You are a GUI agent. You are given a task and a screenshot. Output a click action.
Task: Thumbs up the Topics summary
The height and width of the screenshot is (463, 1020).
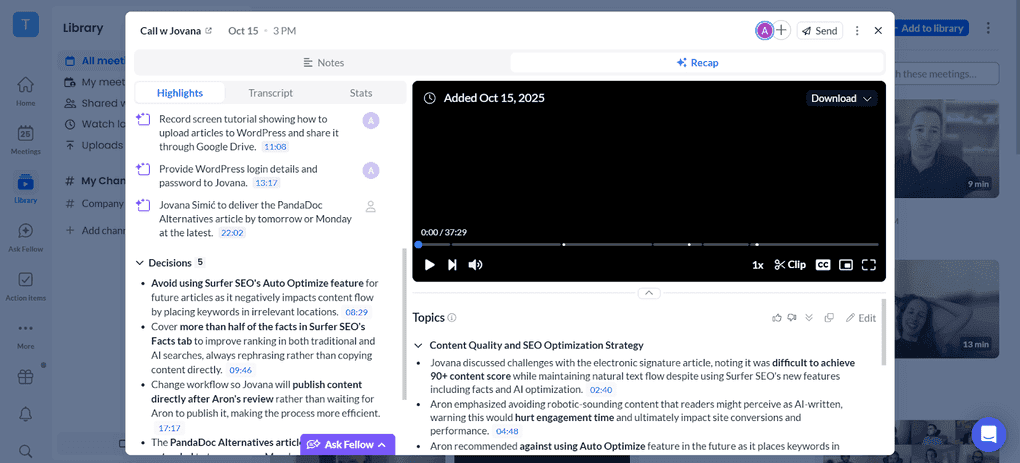click(777, 318)
